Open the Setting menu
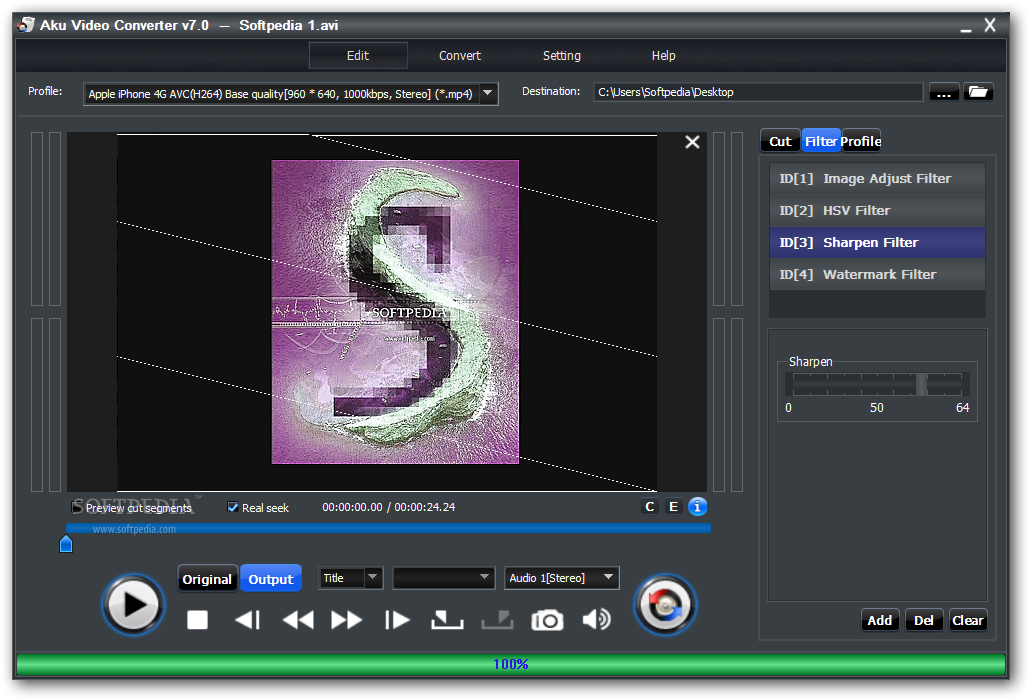Screen dimensions: 1030x700 [562, 56]
